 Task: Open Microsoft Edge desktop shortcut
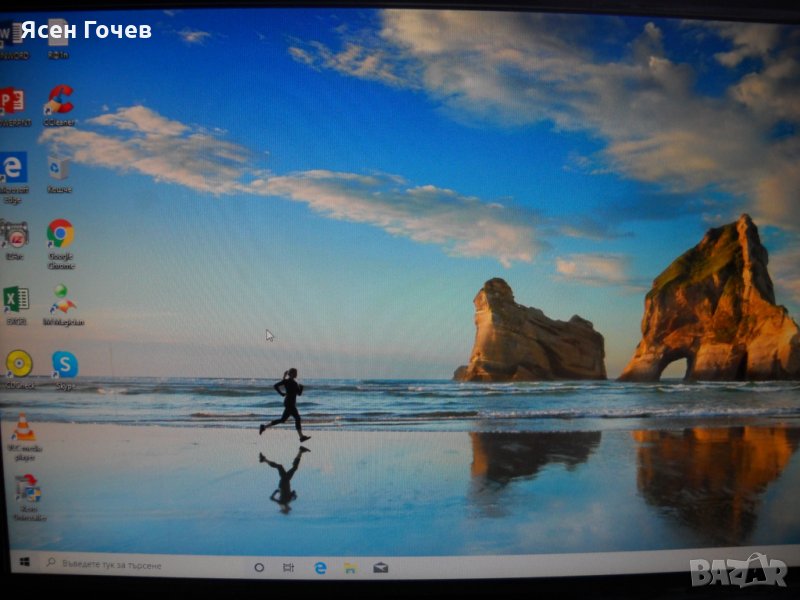click(x=13, y=168)
